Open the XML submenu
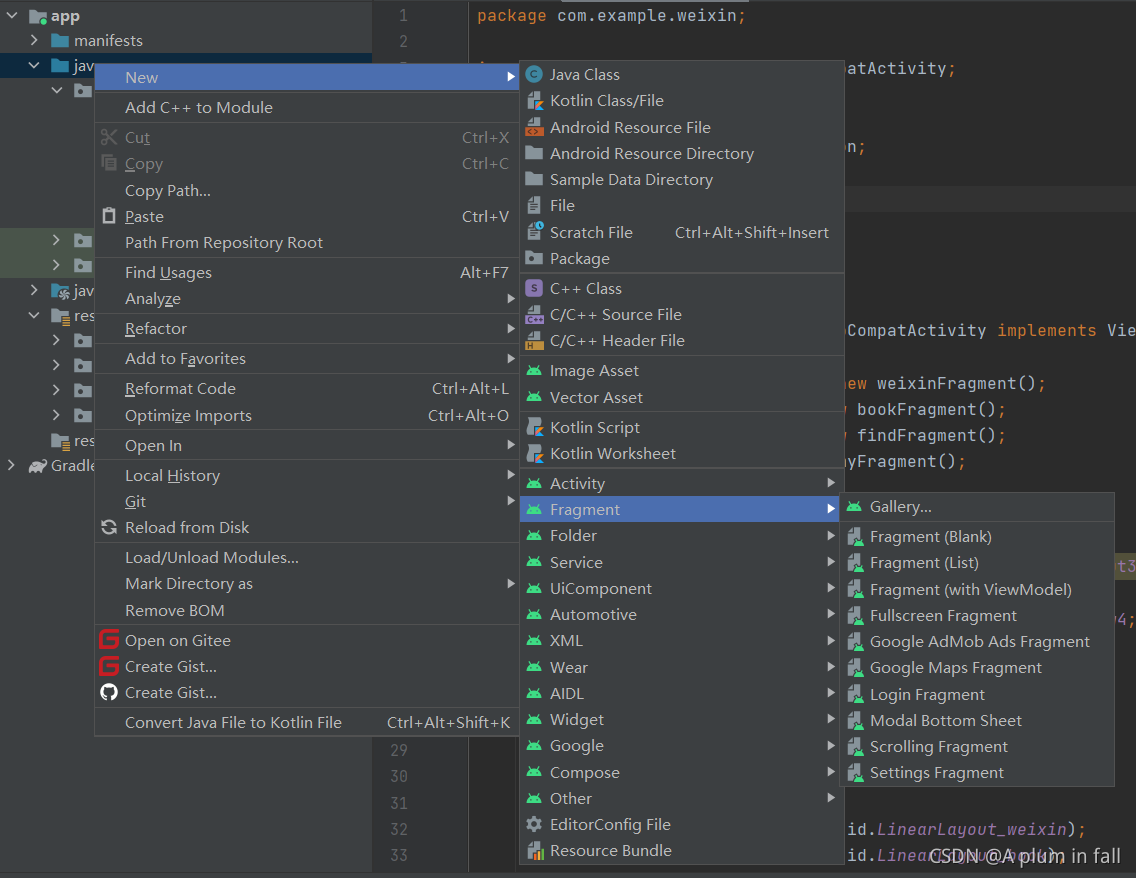Screen dimensions: 1136x878 click(x=680, y=640)
